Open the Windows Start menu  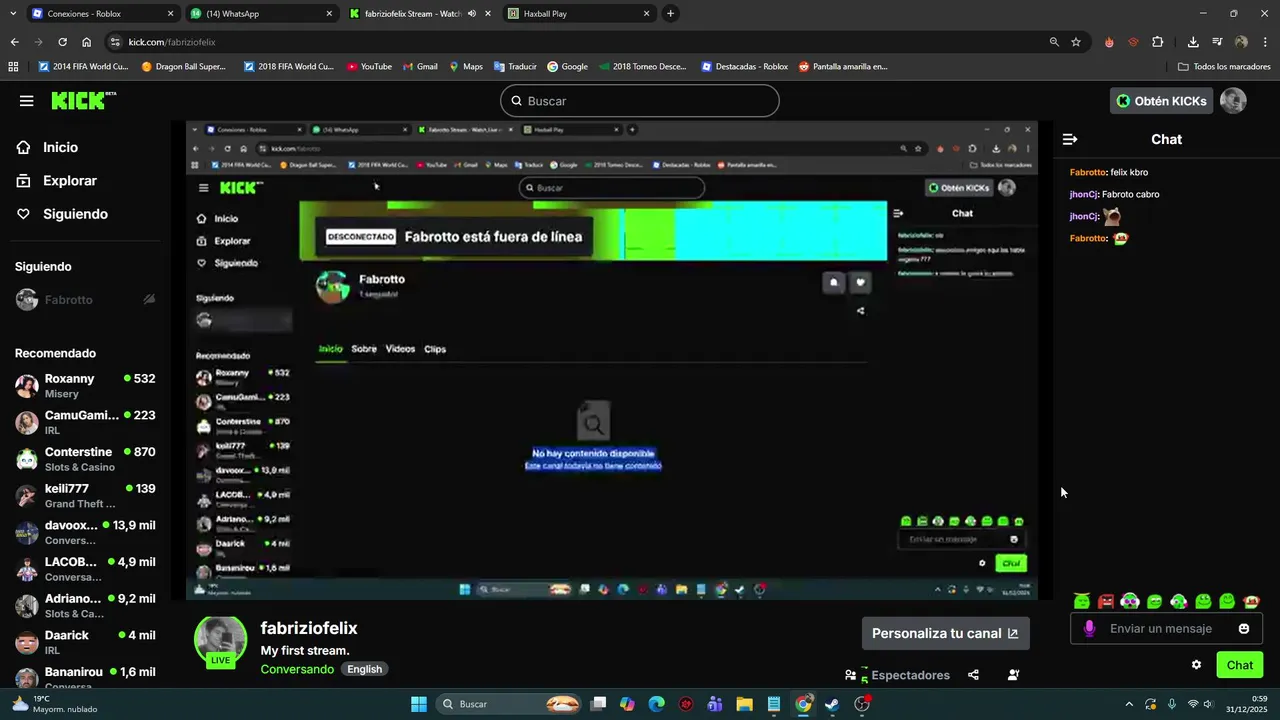coord(419,704)
